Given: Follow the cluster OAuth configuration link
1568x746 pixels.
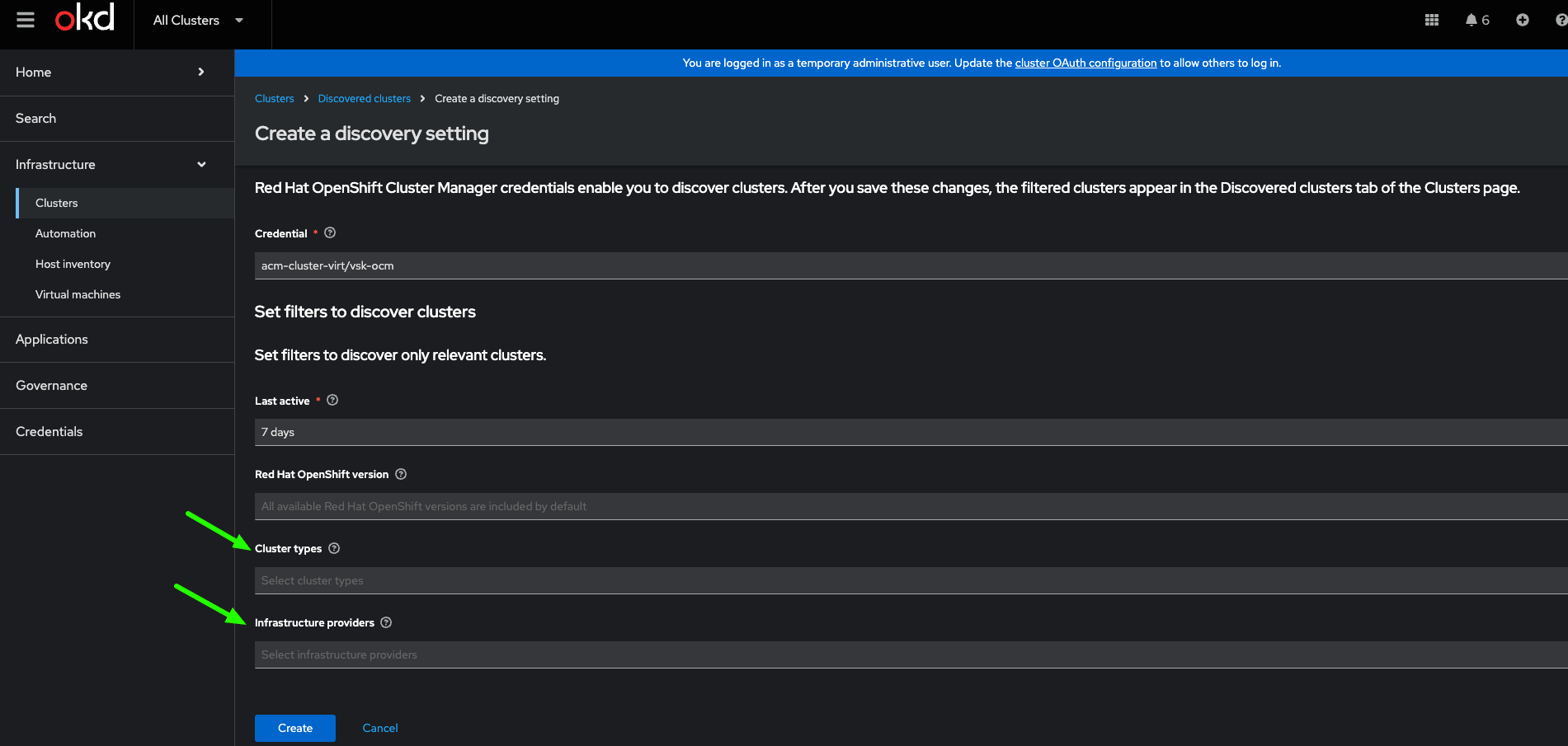Looking at the screenshot, I should (x=1085, y=63).
